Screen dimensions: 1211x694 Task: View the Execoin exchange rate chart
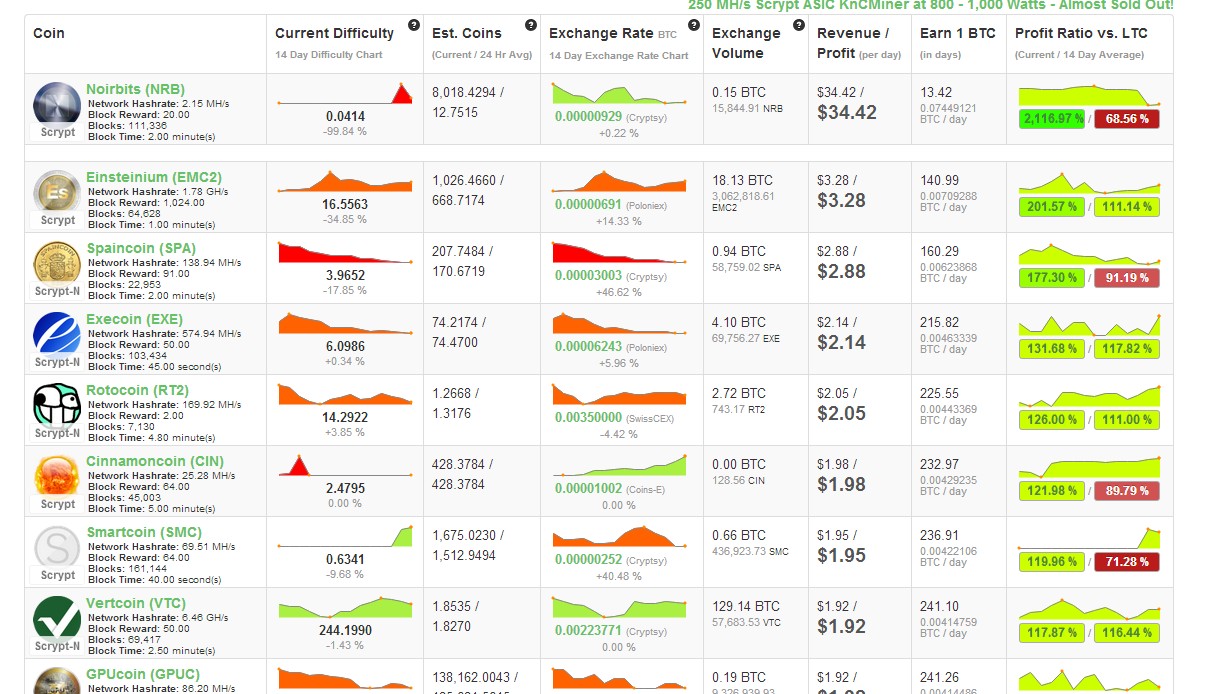click(x=620, y=323)
